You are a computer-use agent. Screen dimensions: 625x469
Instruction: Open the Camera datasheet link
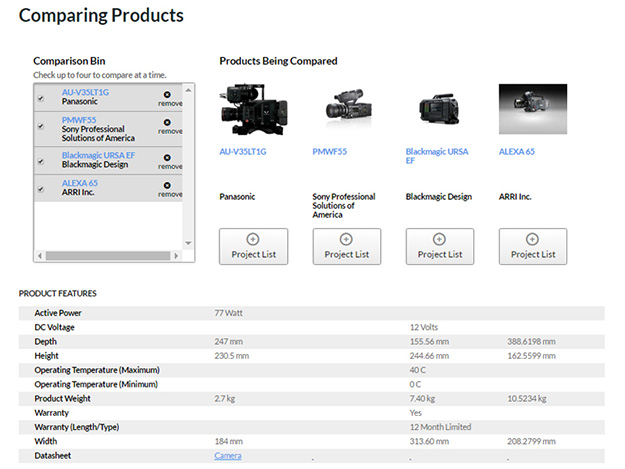click(227, 456)
